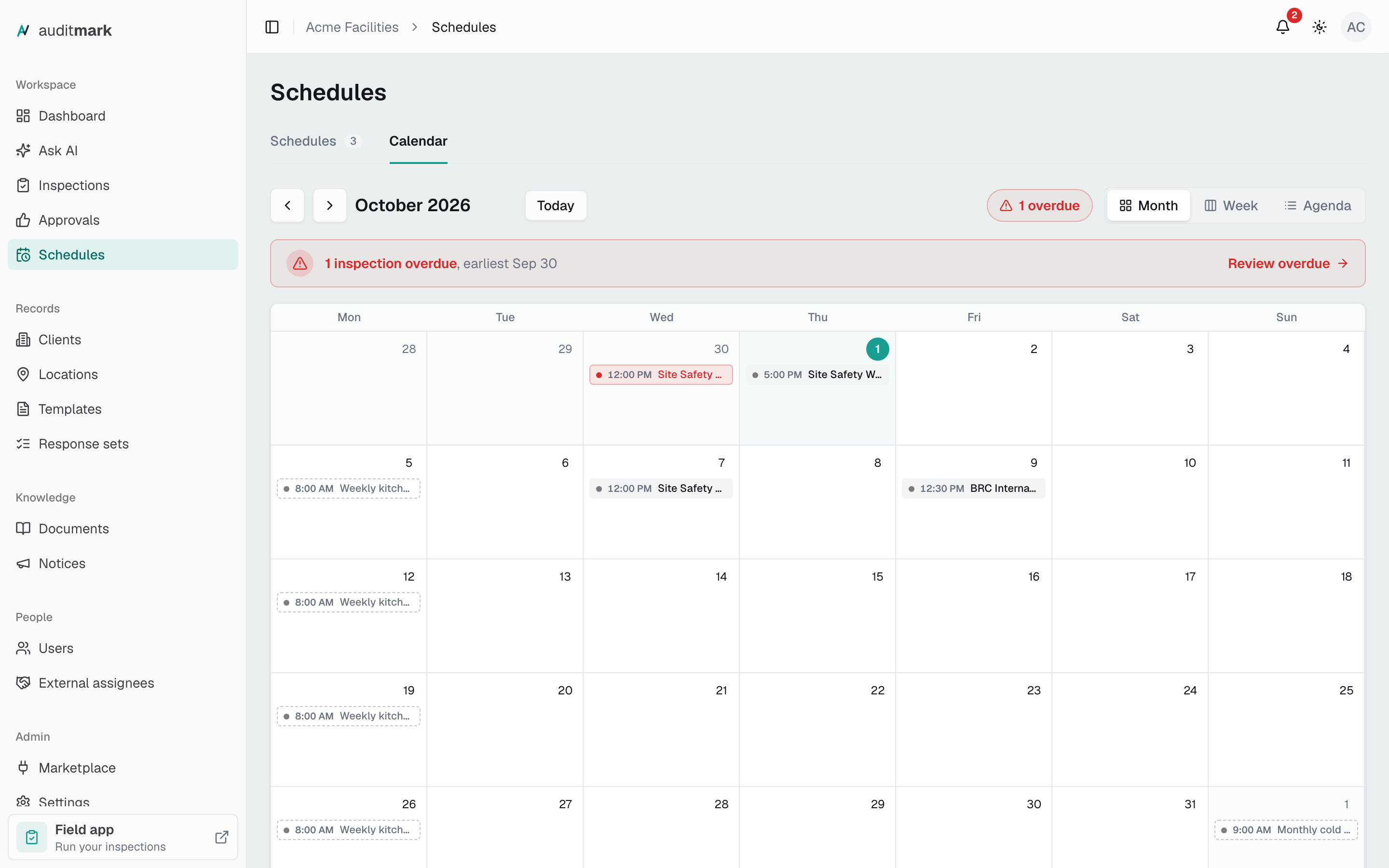Open overdue Sep 30 Site Safety event
The width and height of the screenshot is (1389, 868).
tap(661, 375)
